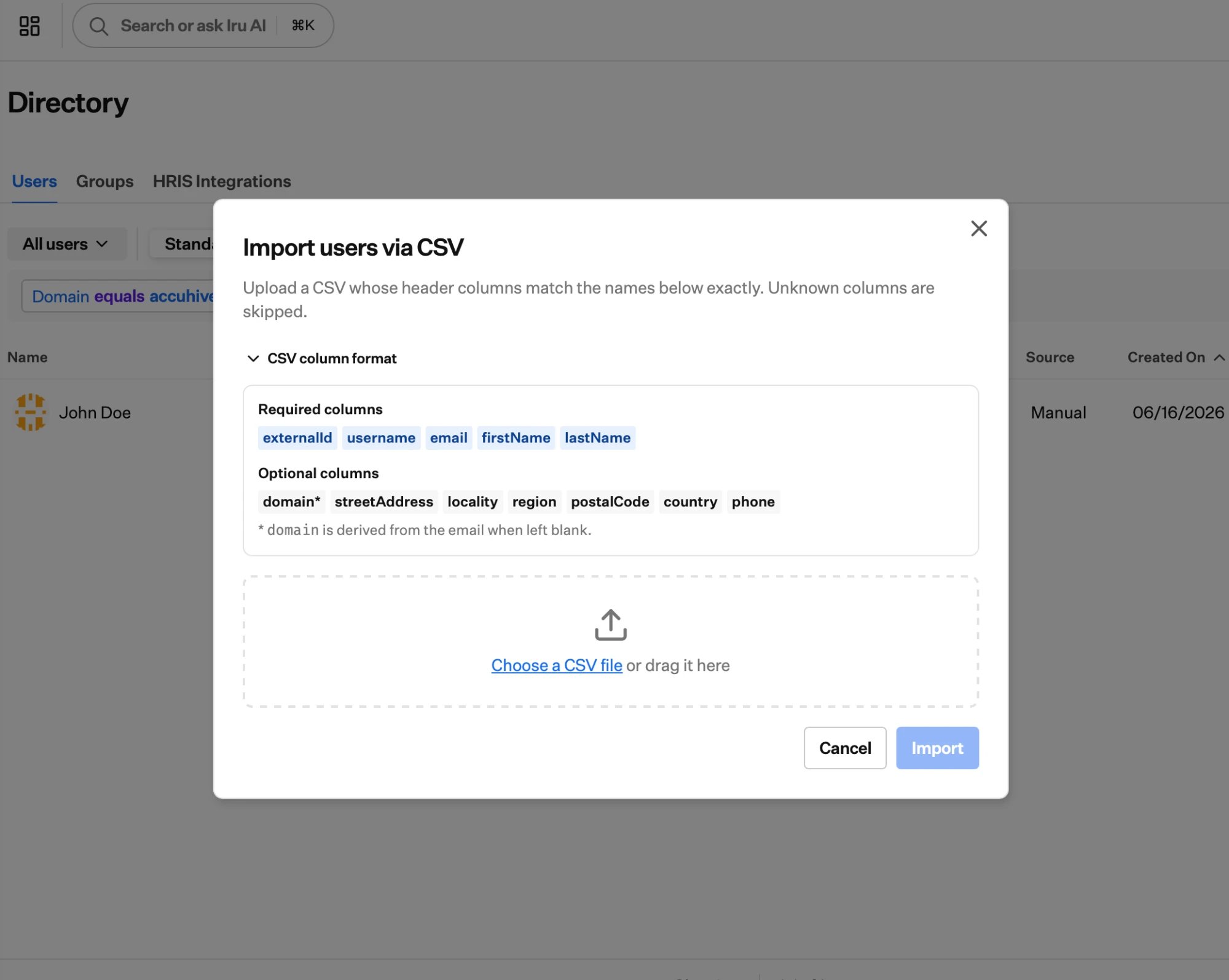Click the postalCode column tag

click(x=610, y=502)
